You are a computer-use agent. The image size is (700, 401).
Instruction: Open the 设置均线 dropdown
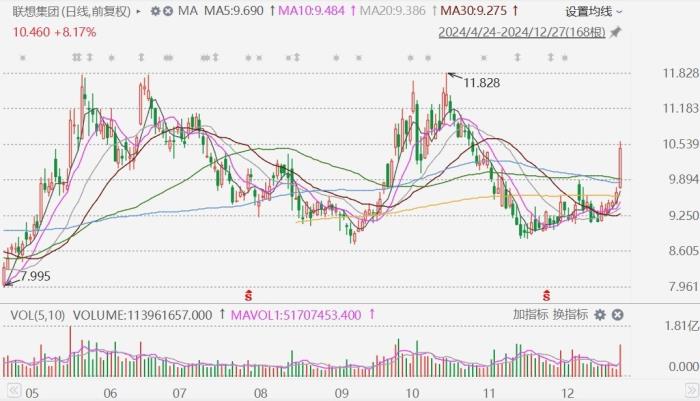593,12
